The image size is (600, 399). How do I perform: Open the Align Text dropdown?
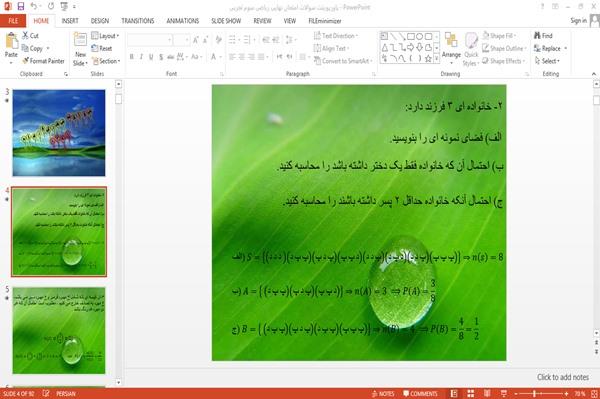tap(332, 48)
